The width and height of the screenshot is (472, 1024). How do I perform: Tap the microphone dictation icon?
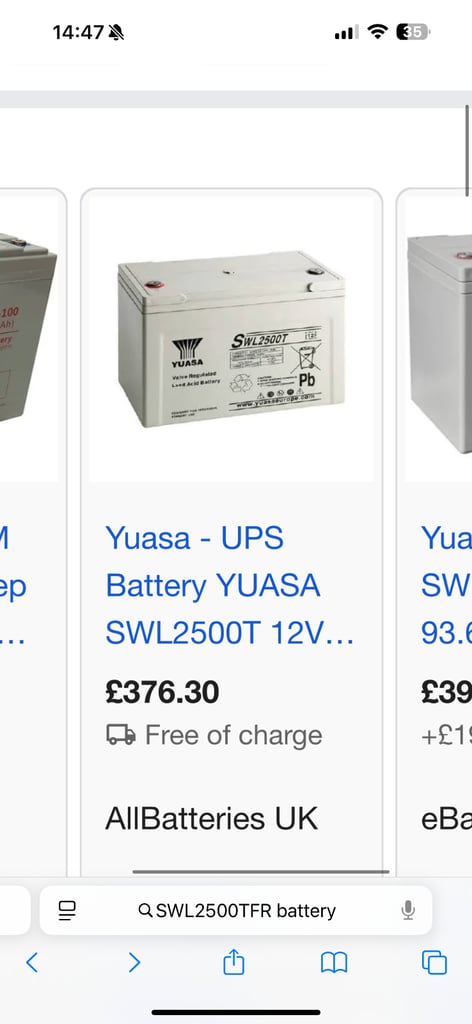click(408, 910)
